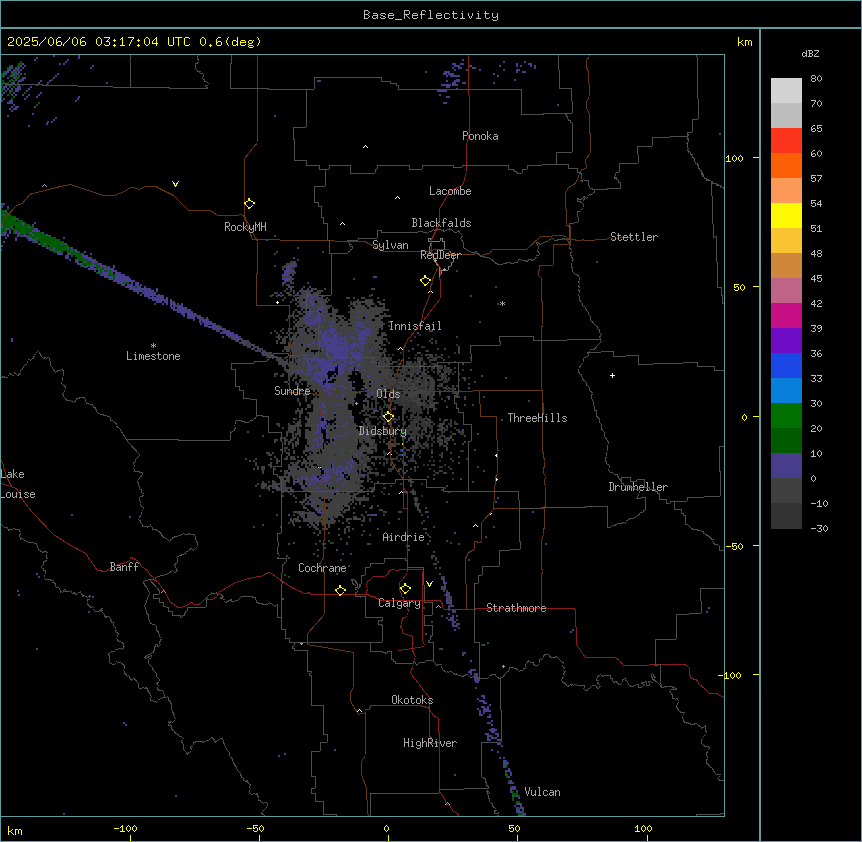
Task: Select the RedDeer label
Action: coord(440,255)
